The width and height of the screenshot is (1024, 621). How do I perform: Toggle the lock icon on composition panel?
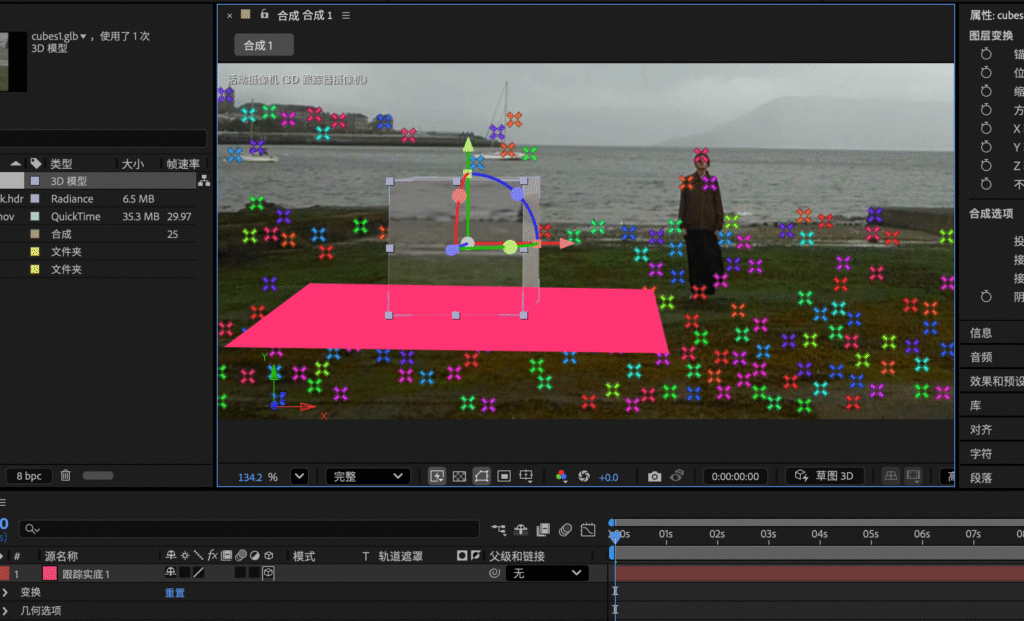tap(264, 16)
